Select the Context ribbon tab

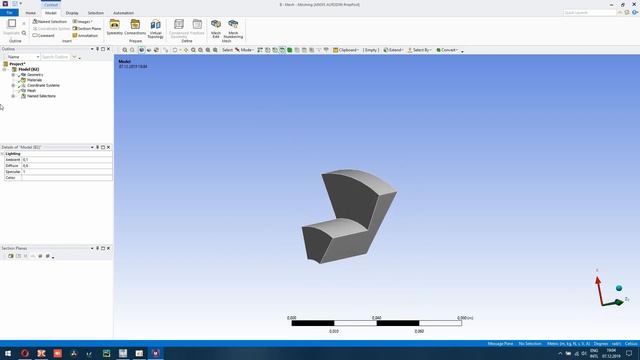pos(51,5)
